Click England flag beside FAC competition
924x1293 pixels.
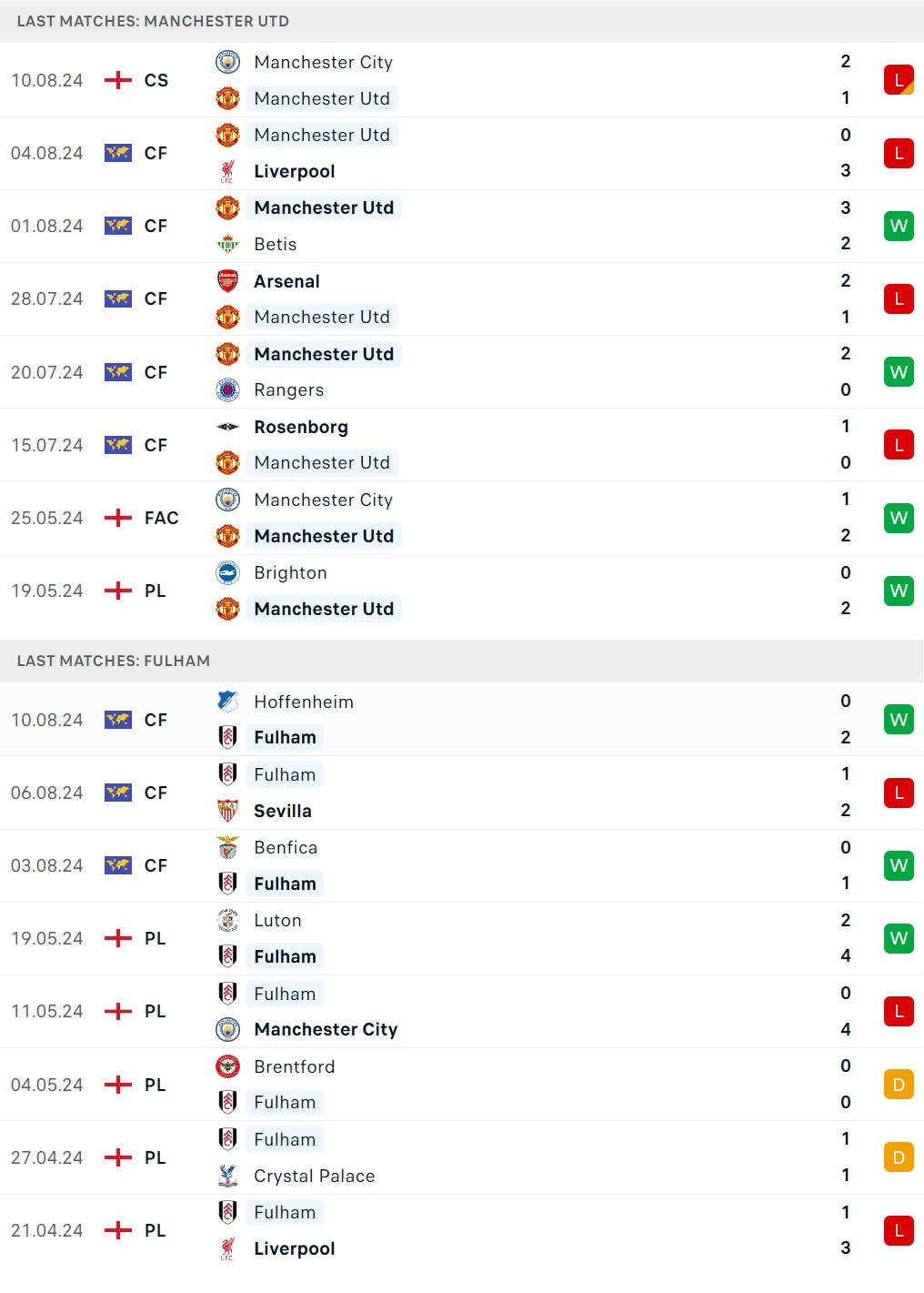tap(118, 518)
